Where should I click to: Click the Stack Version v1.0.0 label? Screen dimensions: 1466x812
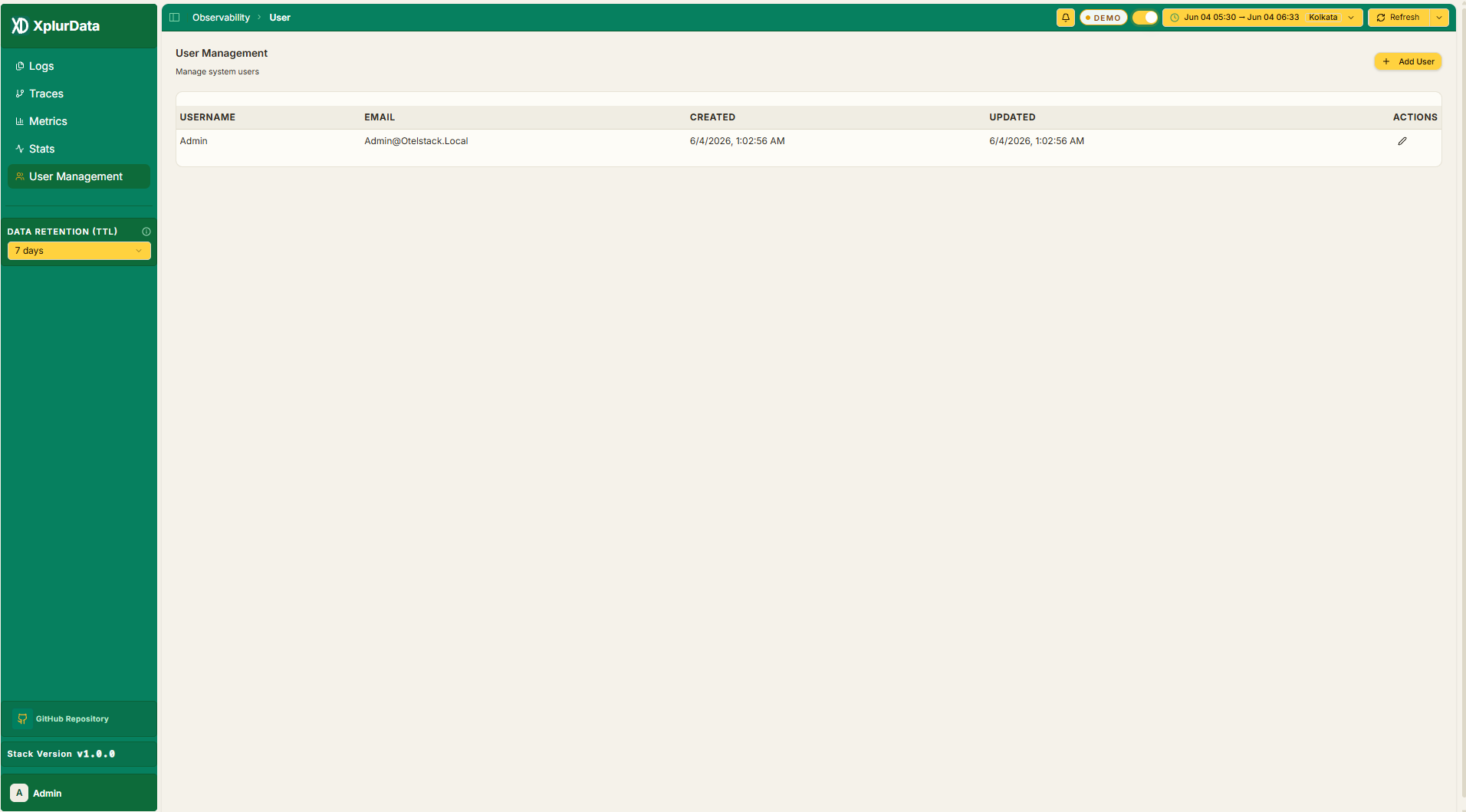pyautogui.click(x=61, y=754)
